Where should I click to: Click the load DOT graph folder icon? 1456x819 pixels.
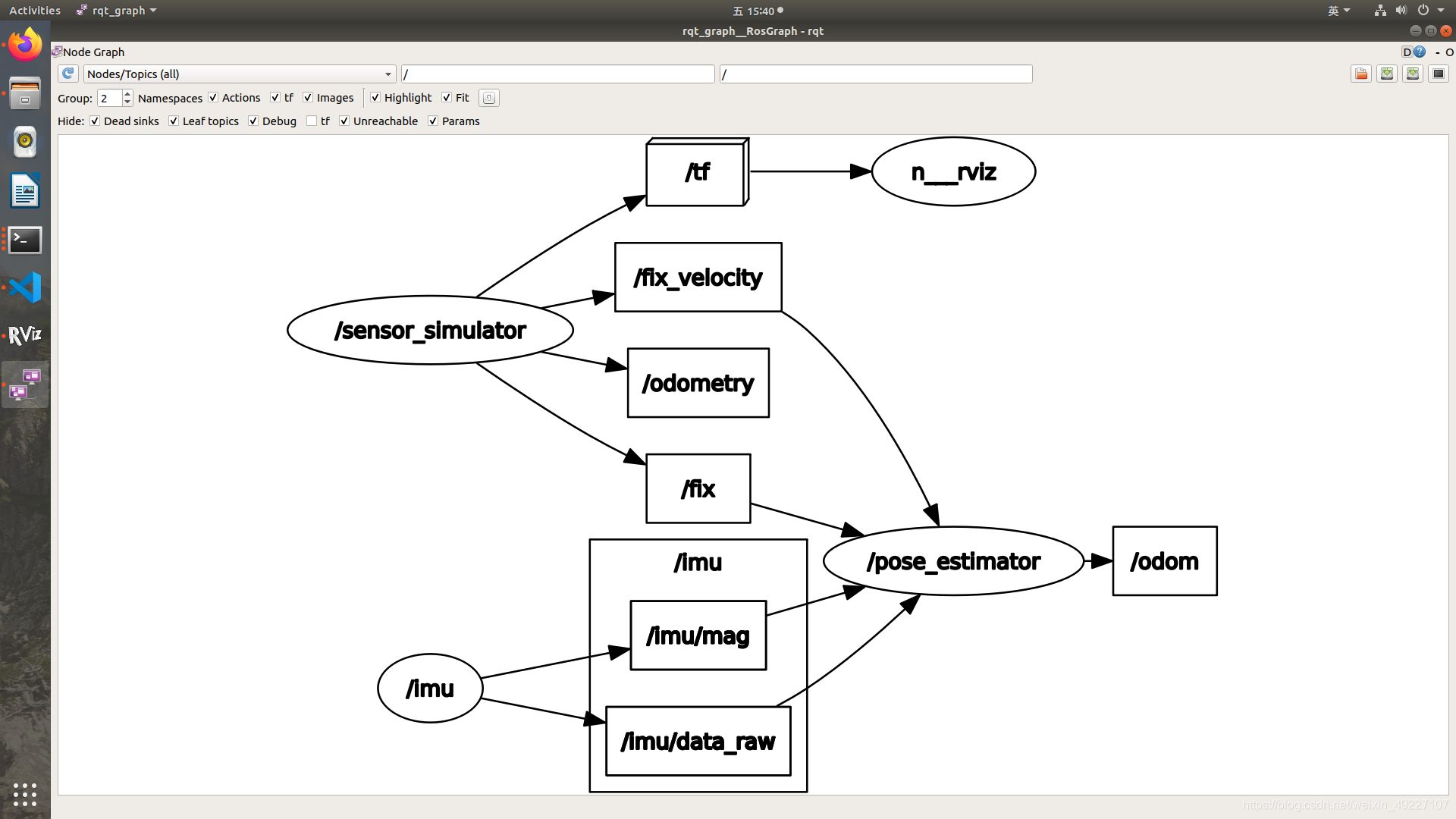tap(1361, 74)
